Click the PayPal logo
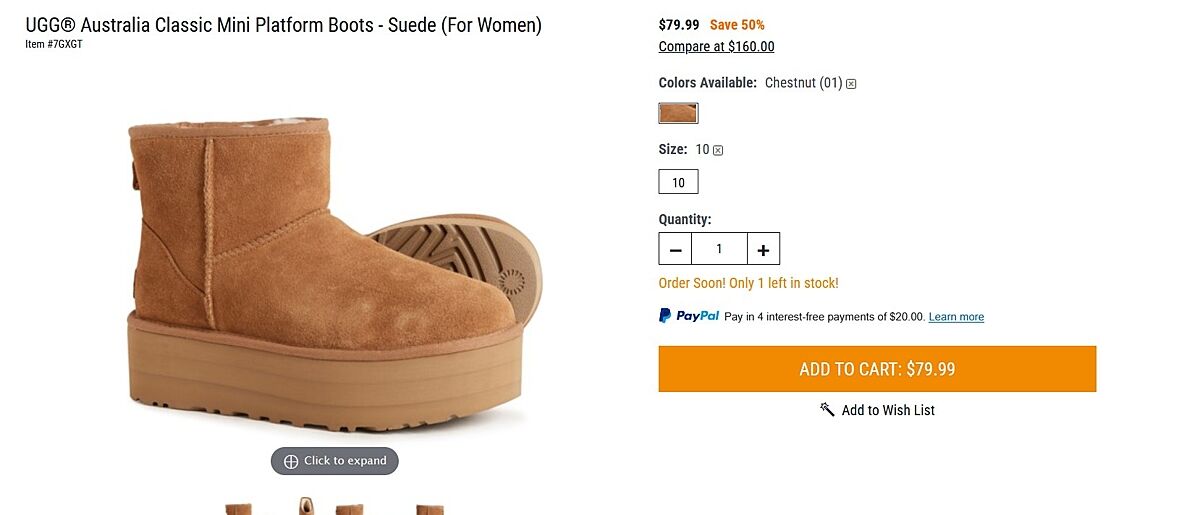Screen dimensions: 1200x515 [x=689, y=316]
